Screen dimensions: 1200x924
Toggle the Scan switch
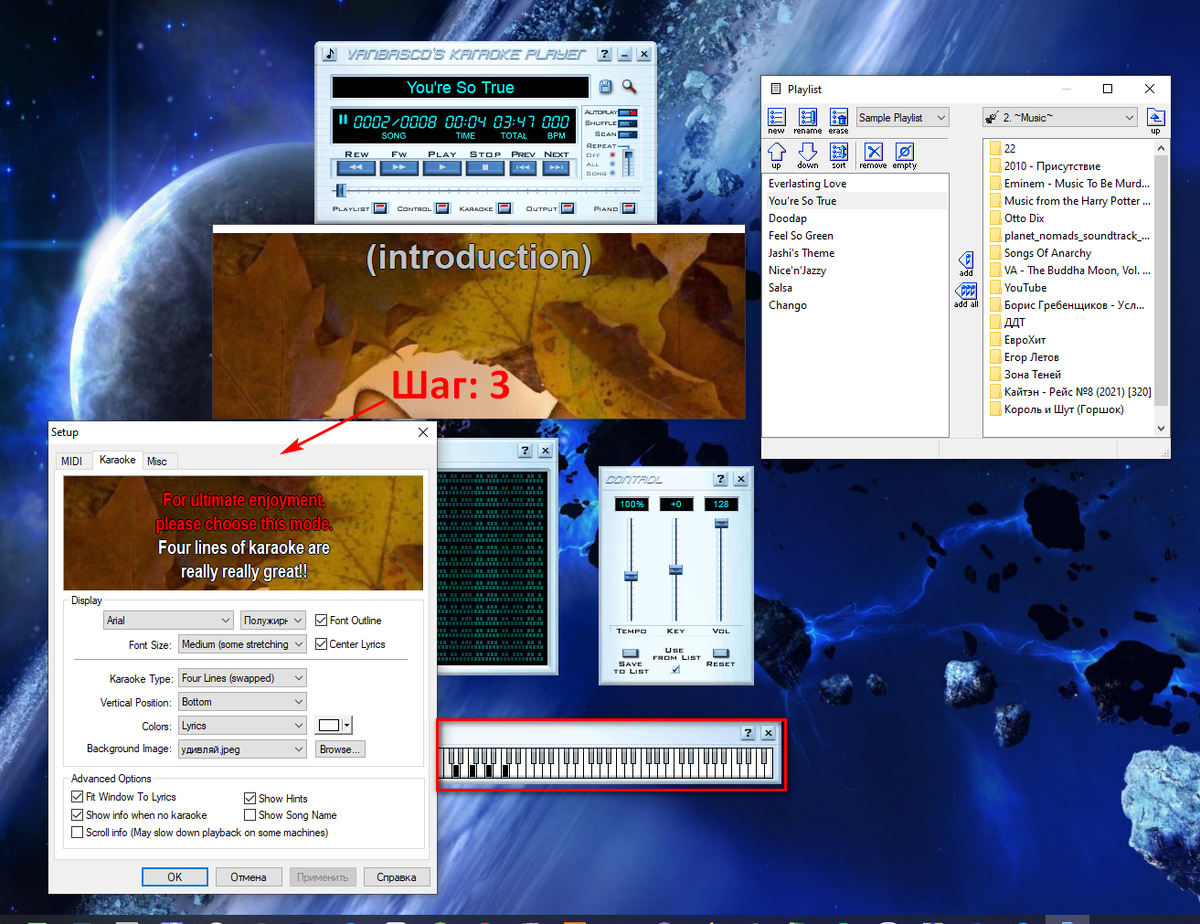tap(628, 134)
